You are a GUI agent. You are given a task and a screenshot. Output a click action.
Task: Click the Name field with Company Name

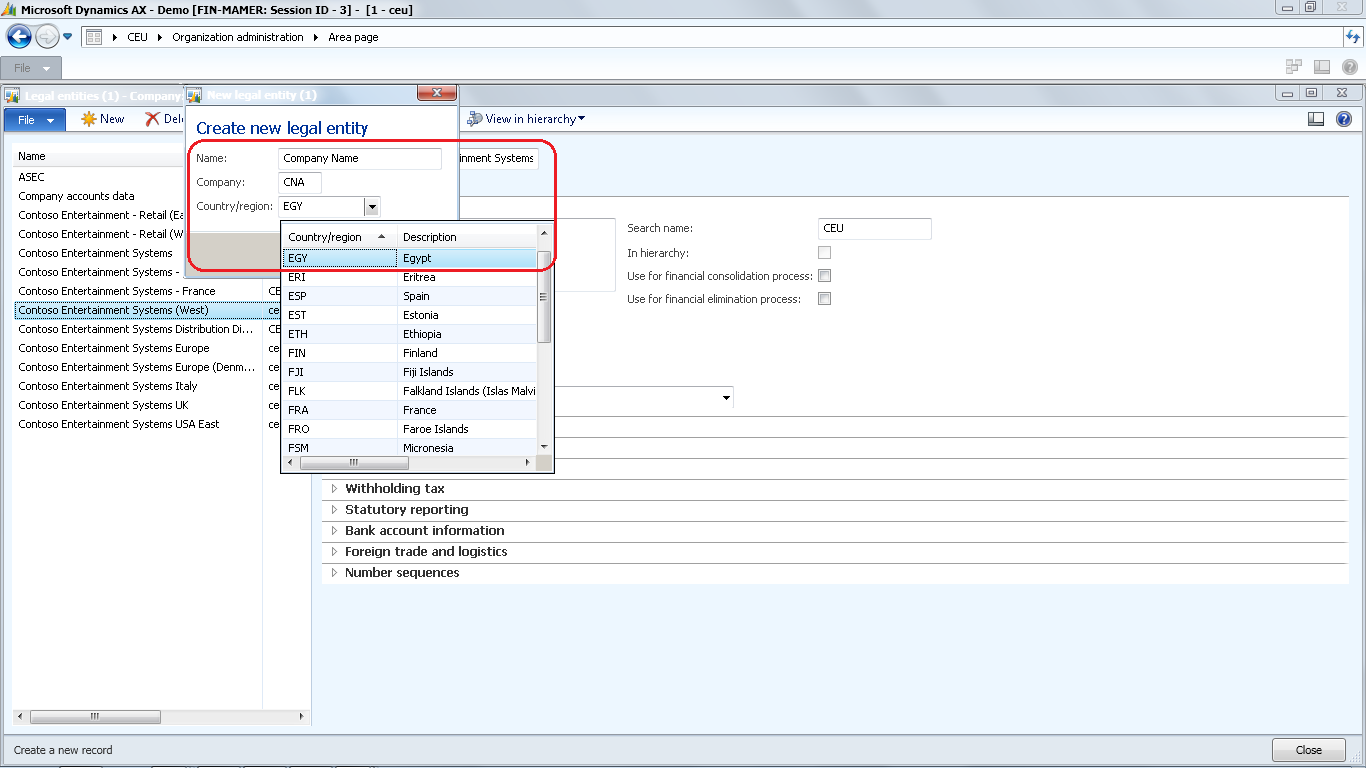(x=360, y=158)
